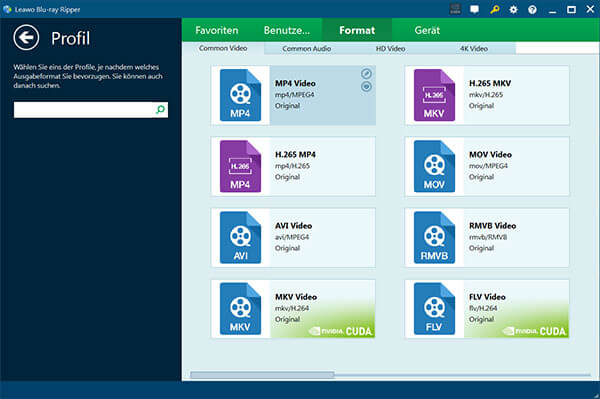Click the purple H.265 MP4 file icon
The height and width of the screenshot is (399, 600).
tap(240, 166)
